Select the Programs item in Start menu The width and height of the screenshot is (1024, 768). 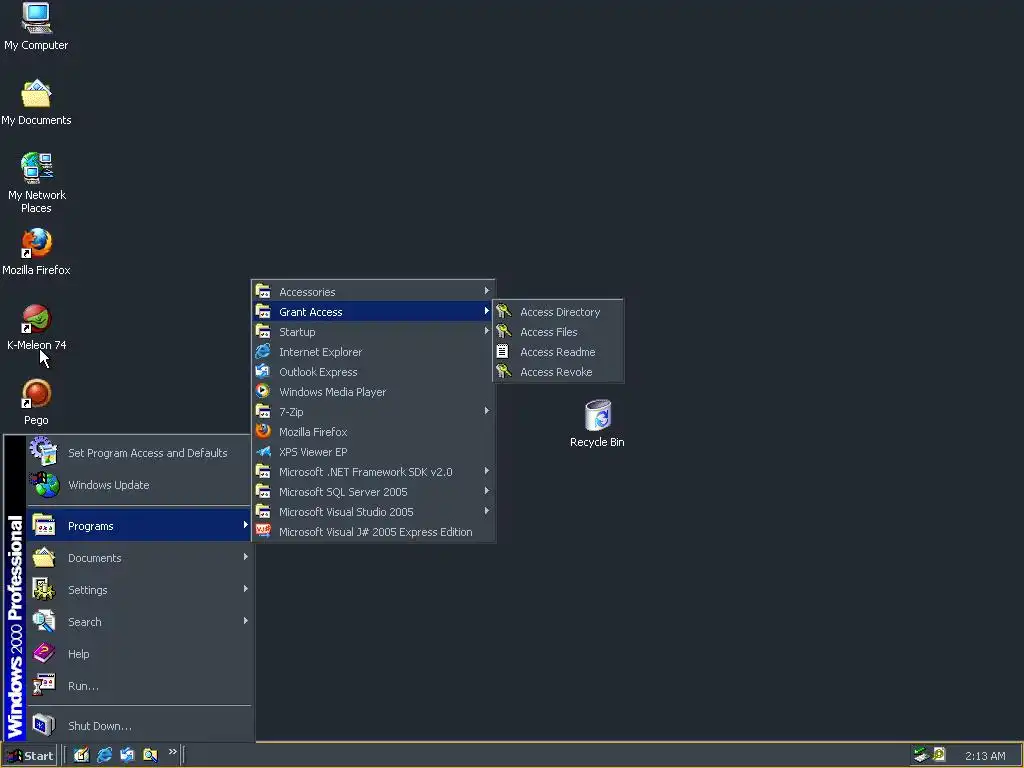[x=138, y=526]
